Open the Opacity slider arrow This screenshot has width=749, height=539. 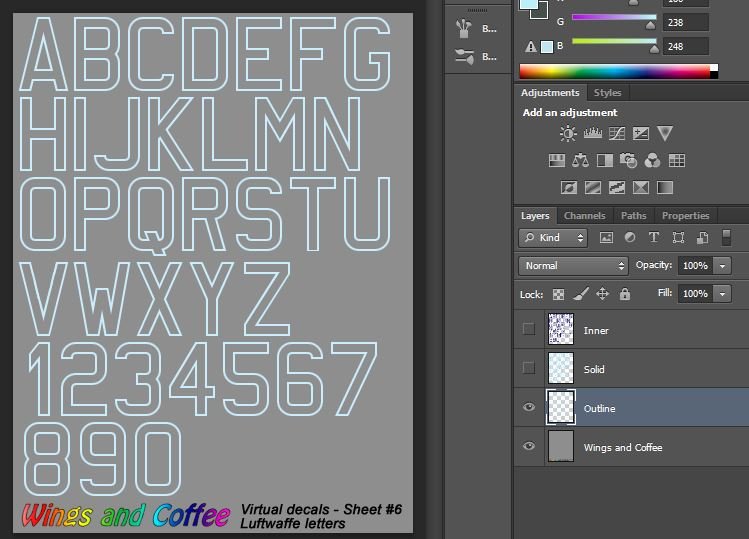coord(722,266)
